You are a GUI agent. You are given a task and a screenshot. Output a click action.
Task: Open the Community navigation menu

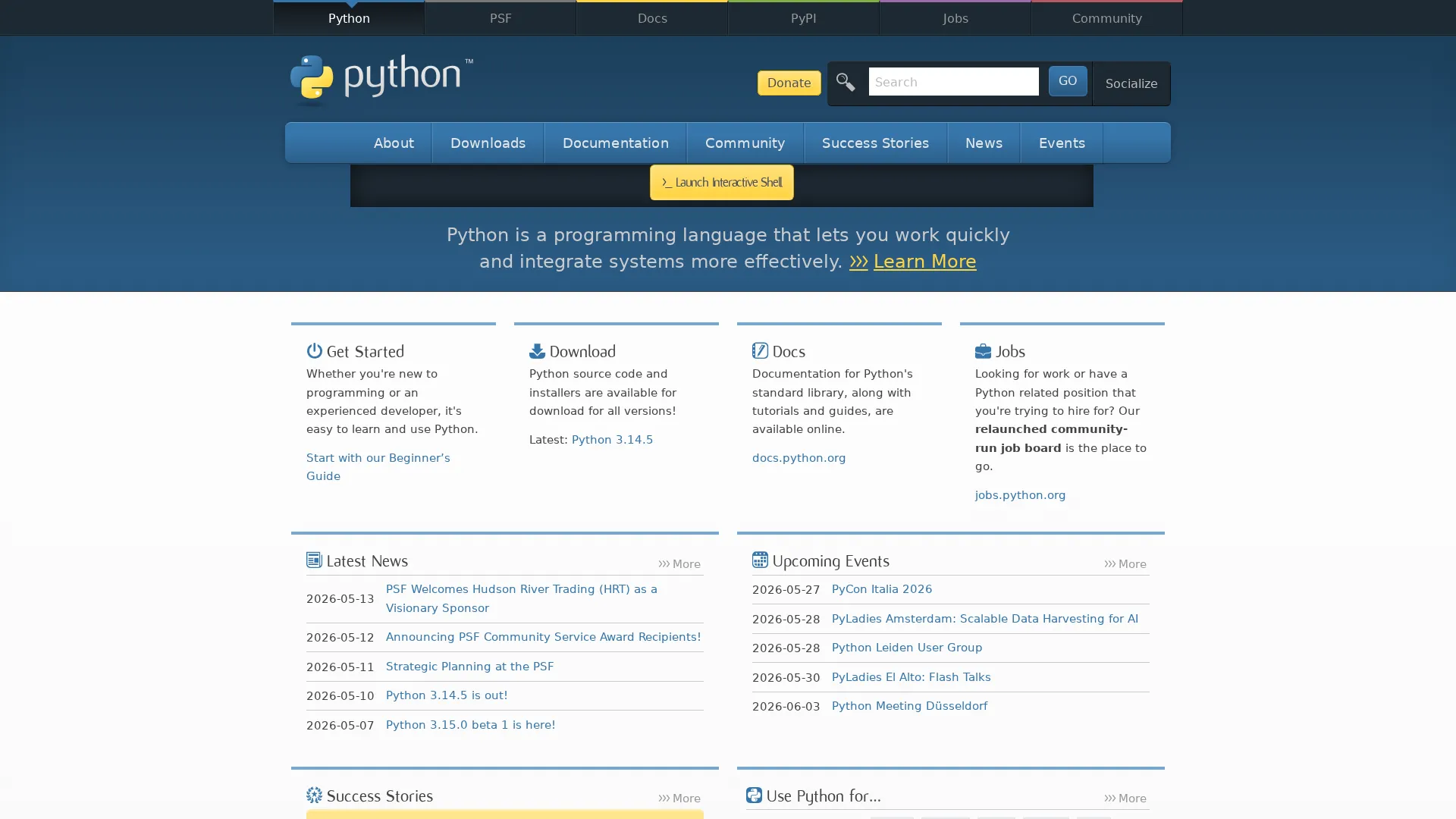[x=745, y=143]
